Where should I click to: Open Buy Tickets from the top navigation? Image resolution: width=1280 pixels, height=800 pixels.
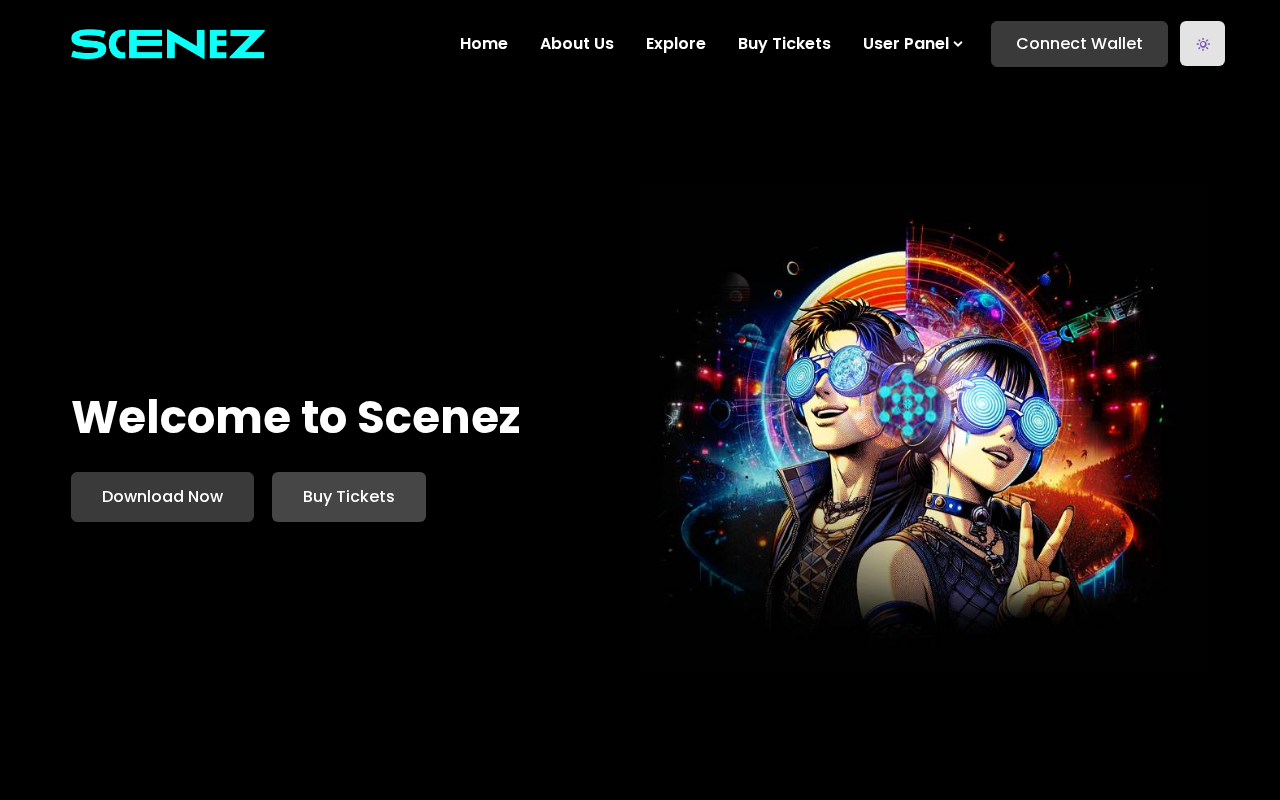coord(784,44)
